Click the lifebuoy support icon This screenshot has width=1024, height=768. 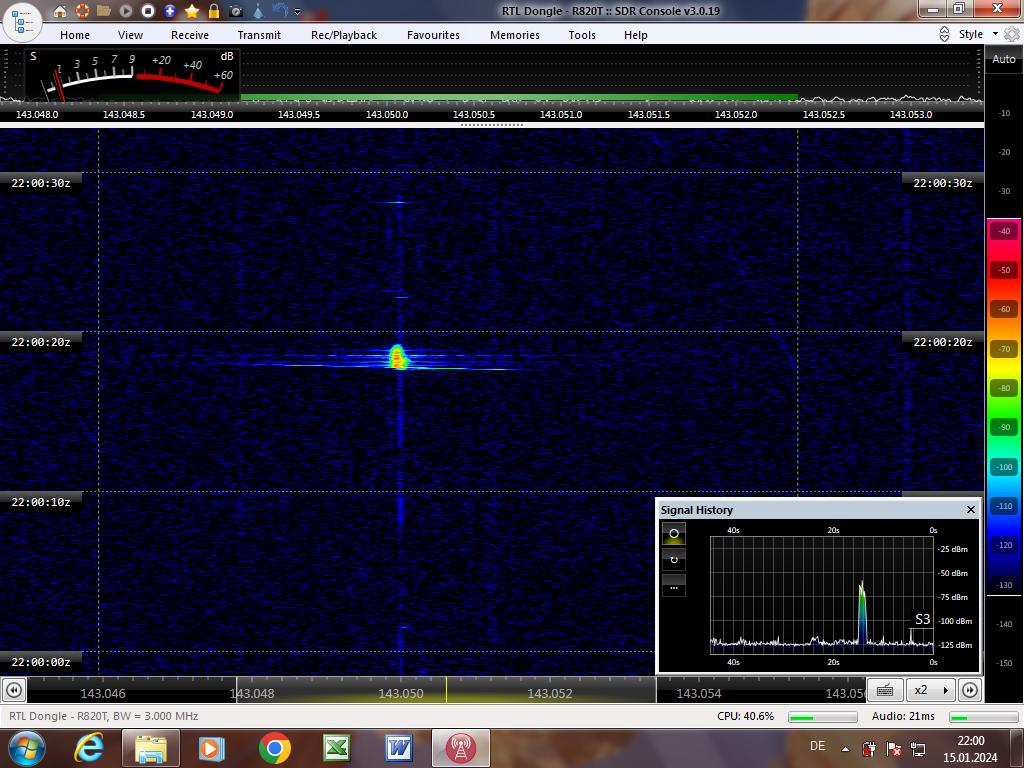[82, 11]
